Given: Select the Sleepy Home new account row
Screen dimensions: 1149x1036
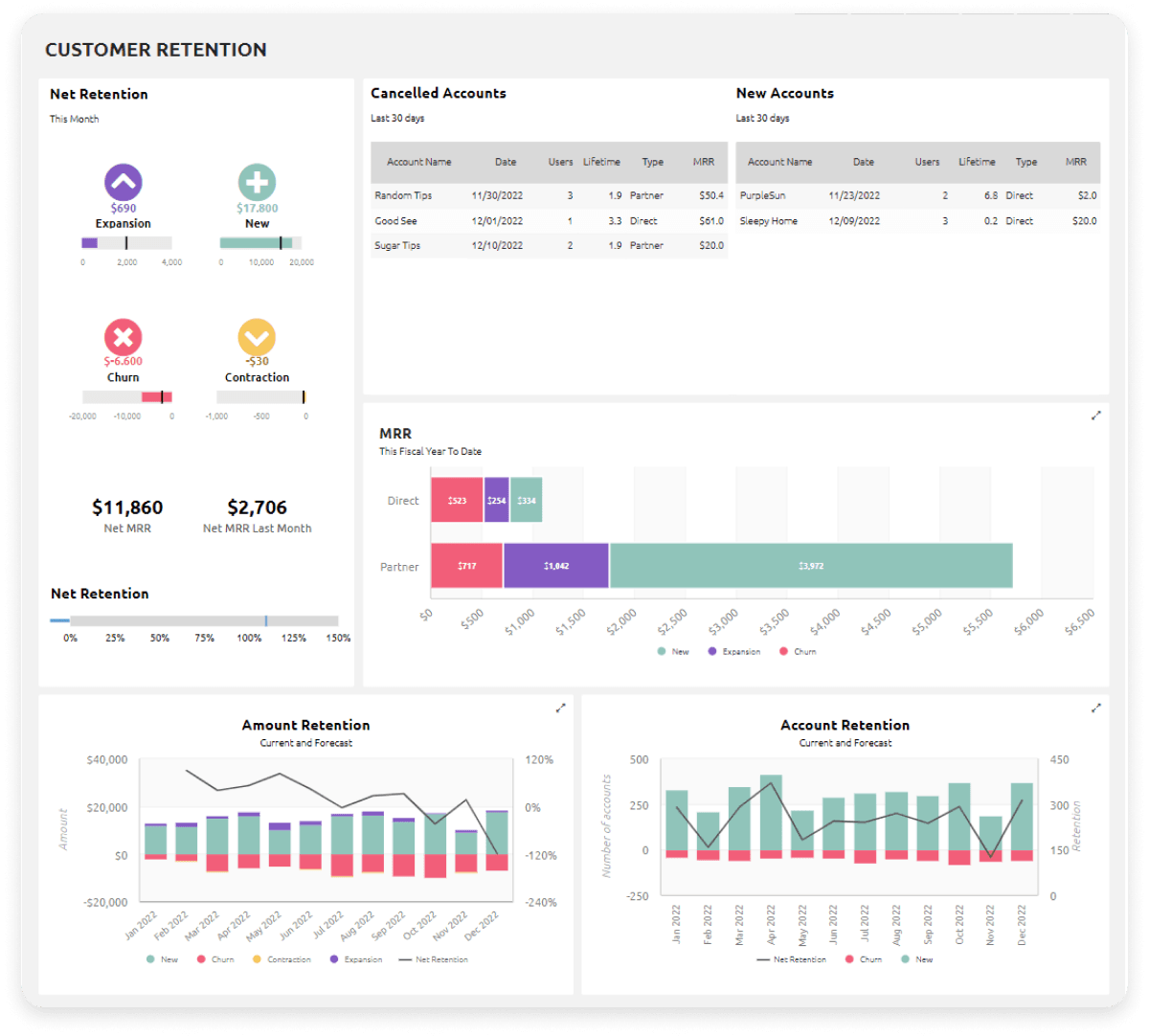Looking at the screenshot, I should pyautogui.click(x=917, y=220).
